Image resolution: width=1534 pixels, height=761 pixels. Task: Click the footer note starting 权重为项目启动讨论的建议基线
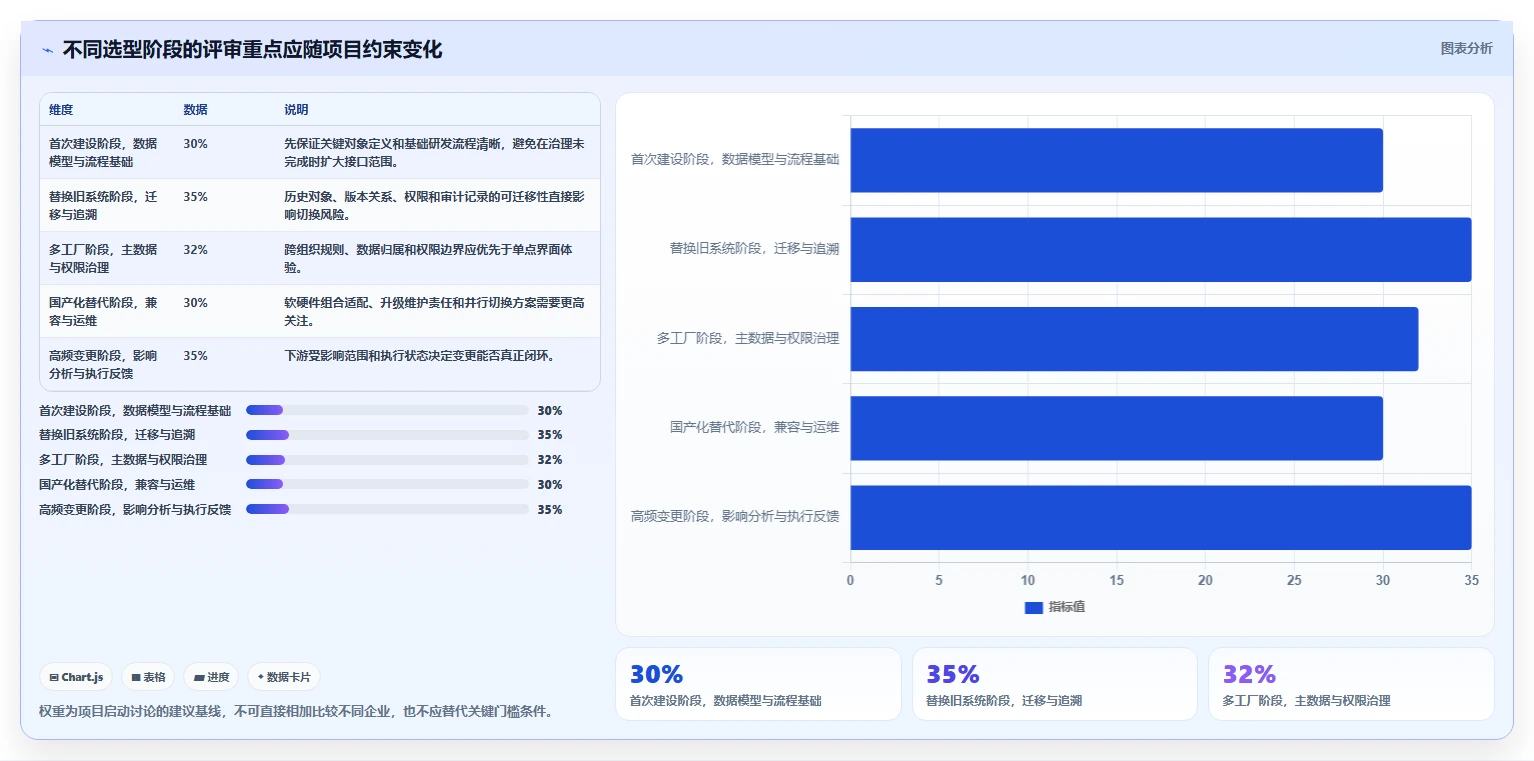296,711
